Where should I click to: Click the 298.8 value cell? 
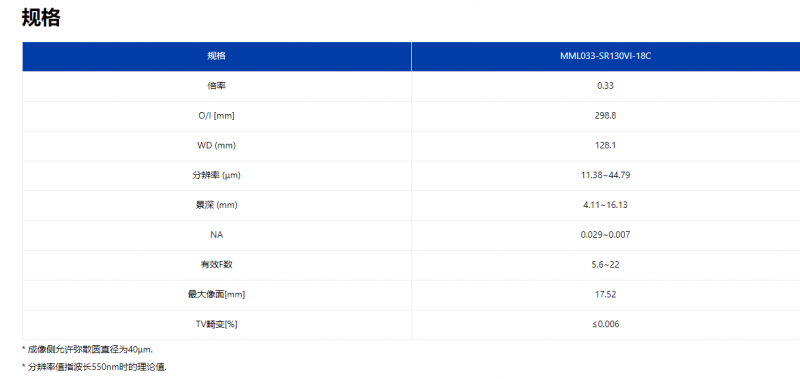pos(605,116)
